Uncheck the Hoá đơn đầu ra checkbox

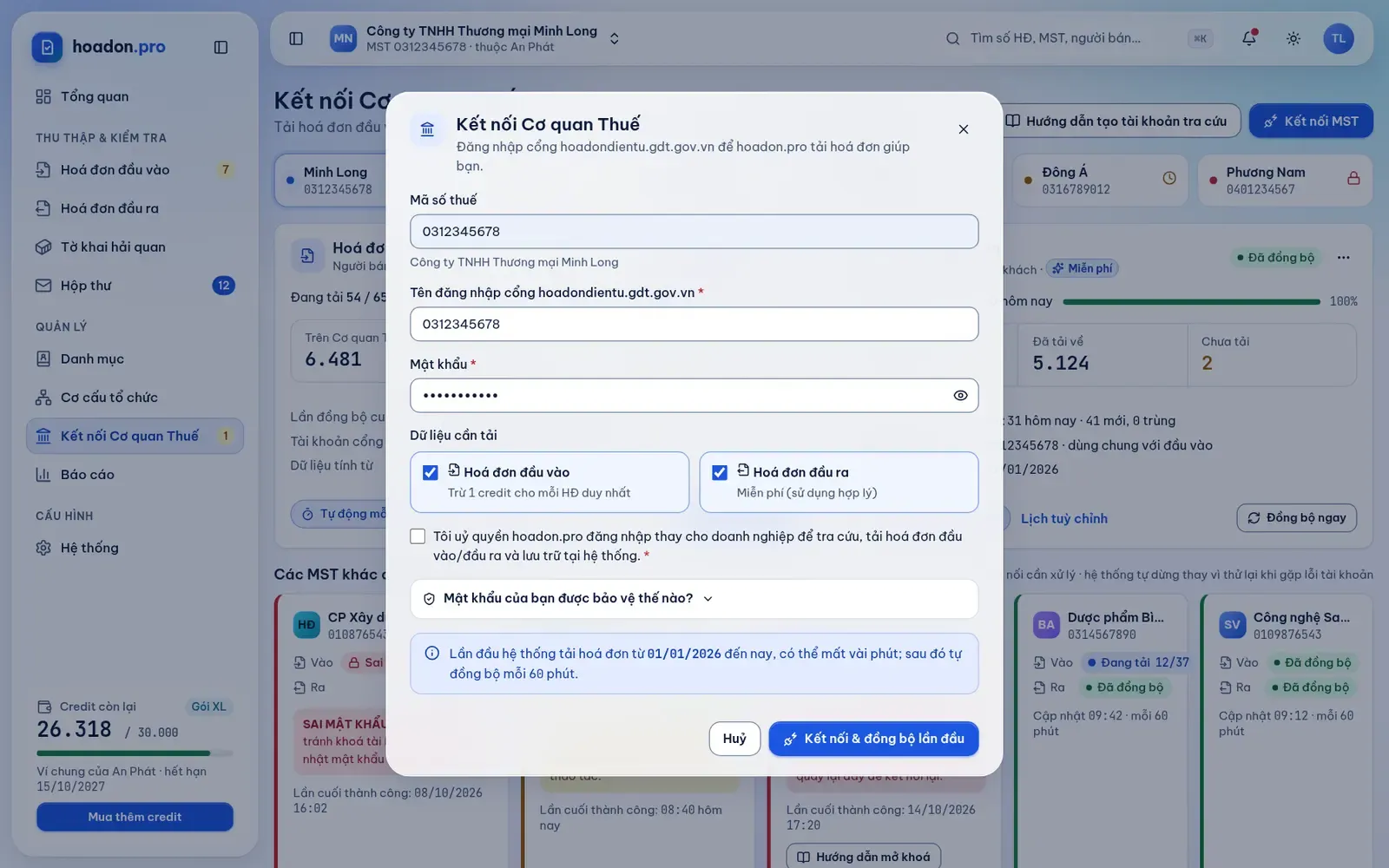click(719, 472)
